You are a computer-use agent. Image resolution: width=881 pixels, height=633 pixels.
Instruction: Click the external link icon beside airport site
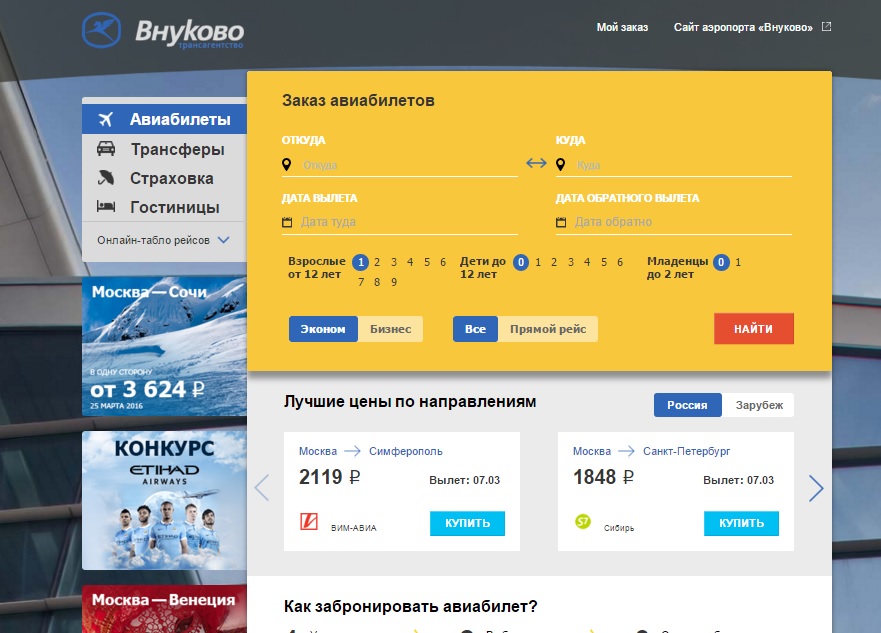click(x=826, y=27)
